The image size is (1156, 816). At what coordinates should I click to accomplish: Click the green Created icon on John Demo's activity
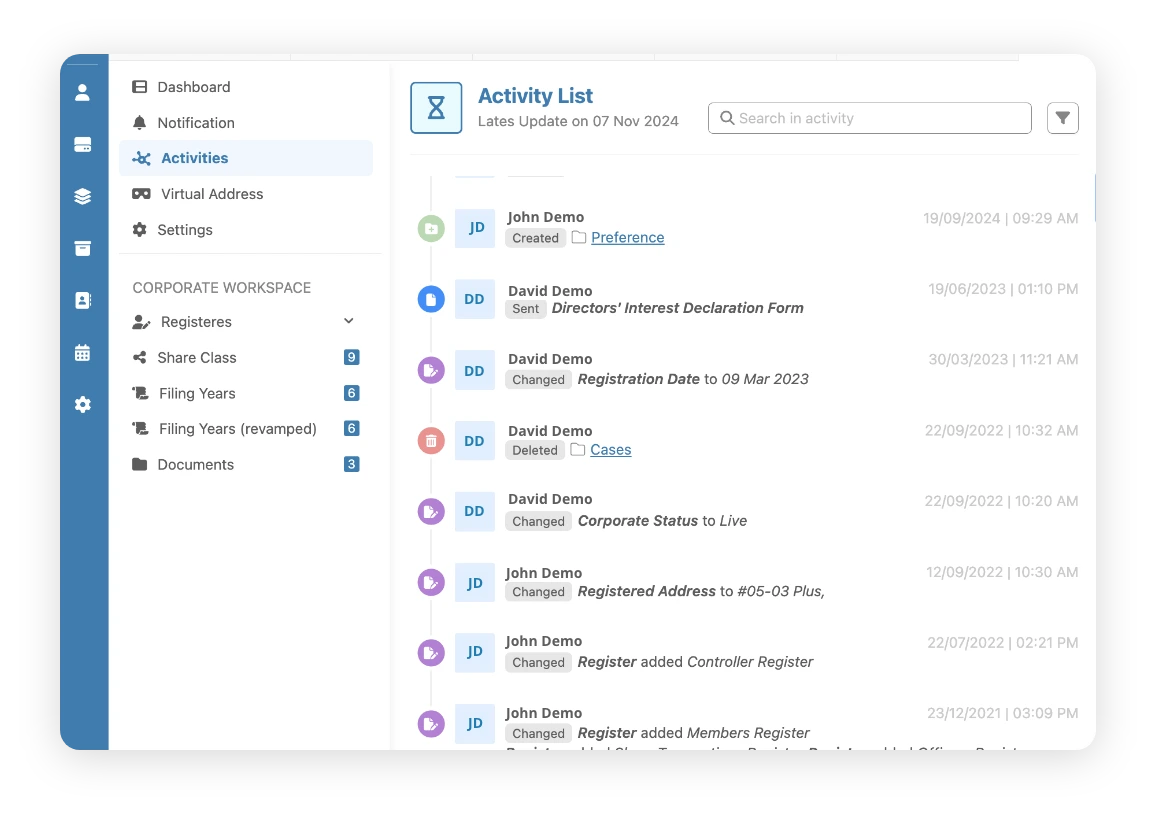coord(431,228)
